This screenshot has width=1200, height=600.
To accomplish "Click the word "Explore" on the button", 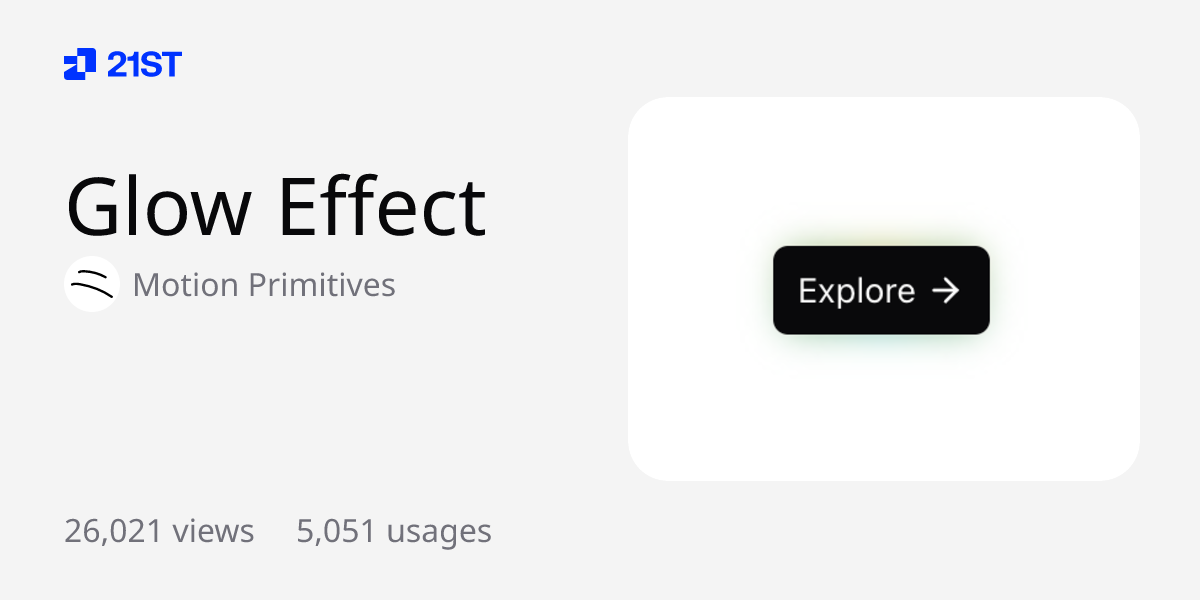I will [x=856, y=291].
